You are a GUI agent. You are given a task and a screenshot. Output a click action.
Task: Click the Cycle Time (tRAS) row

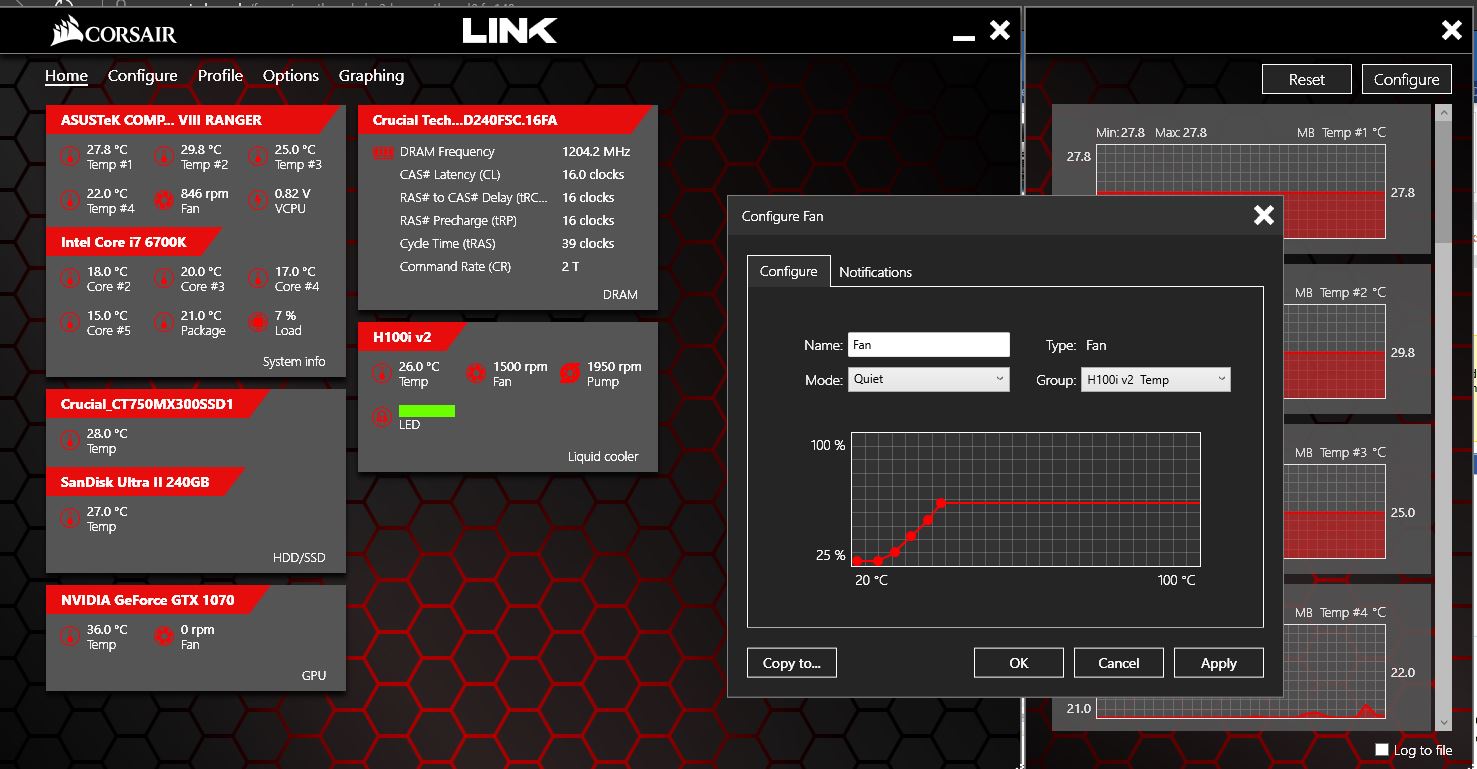(x=506, y=244)
